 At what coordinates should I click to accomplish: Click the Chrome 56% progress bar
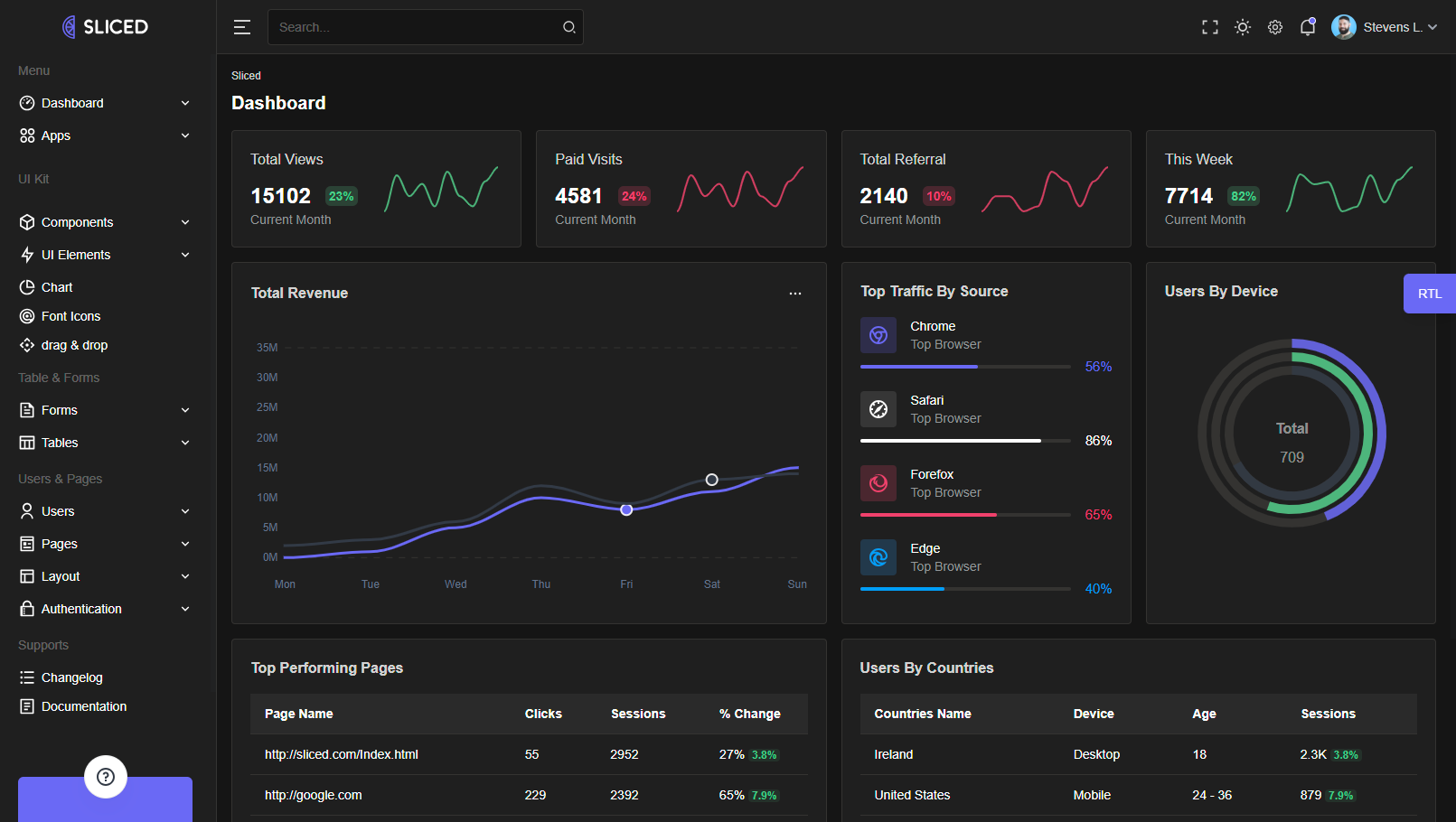coord(964,367)
